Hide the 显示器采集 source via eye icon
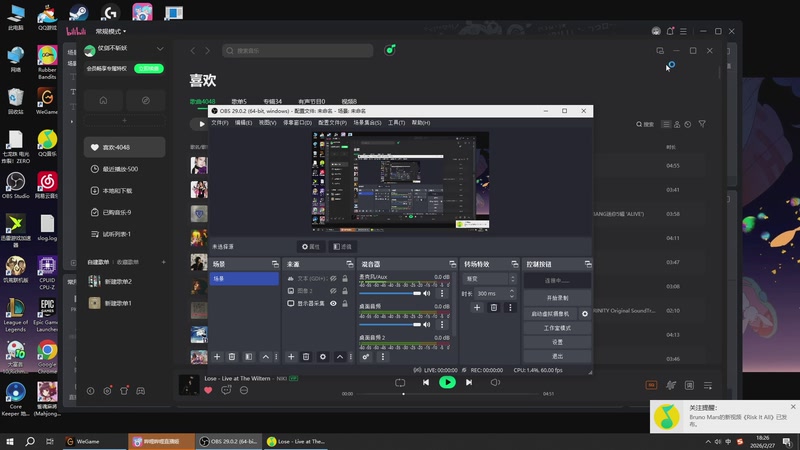800x450 pixels. [x=333, y=304]
